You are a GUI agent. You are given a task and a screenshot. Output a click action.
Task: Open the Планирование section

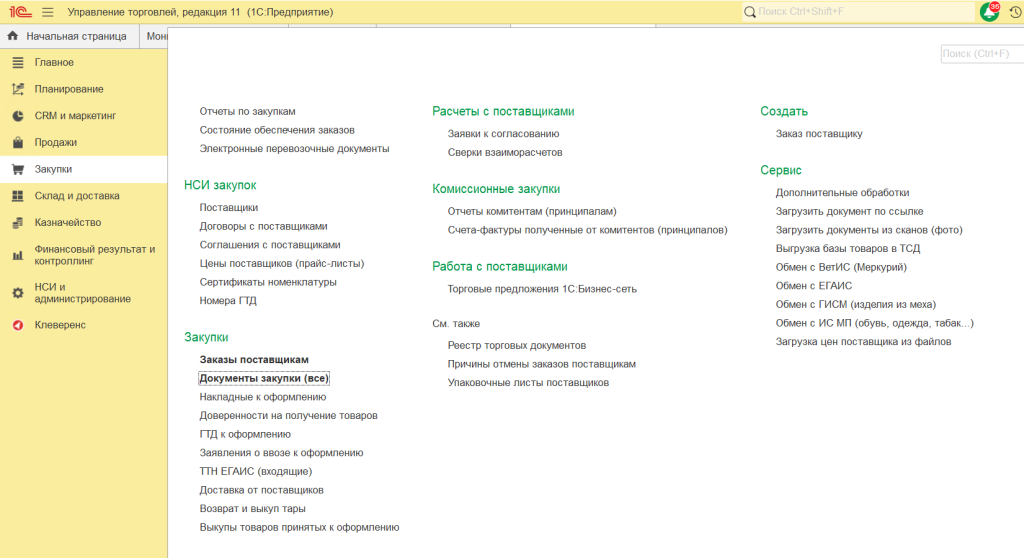click(84, 89)
